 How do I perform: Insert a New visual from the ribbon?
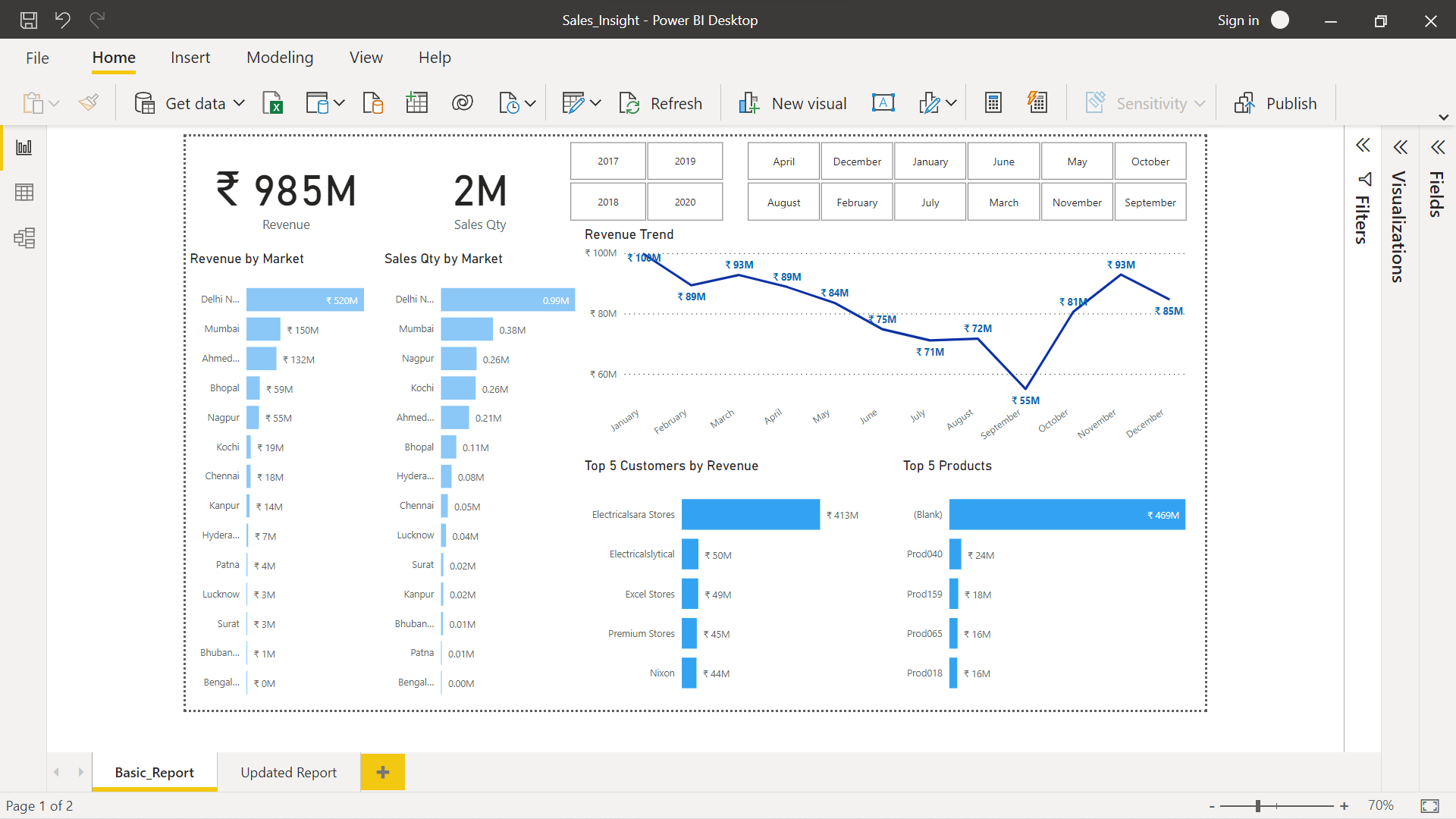point(792,102)
